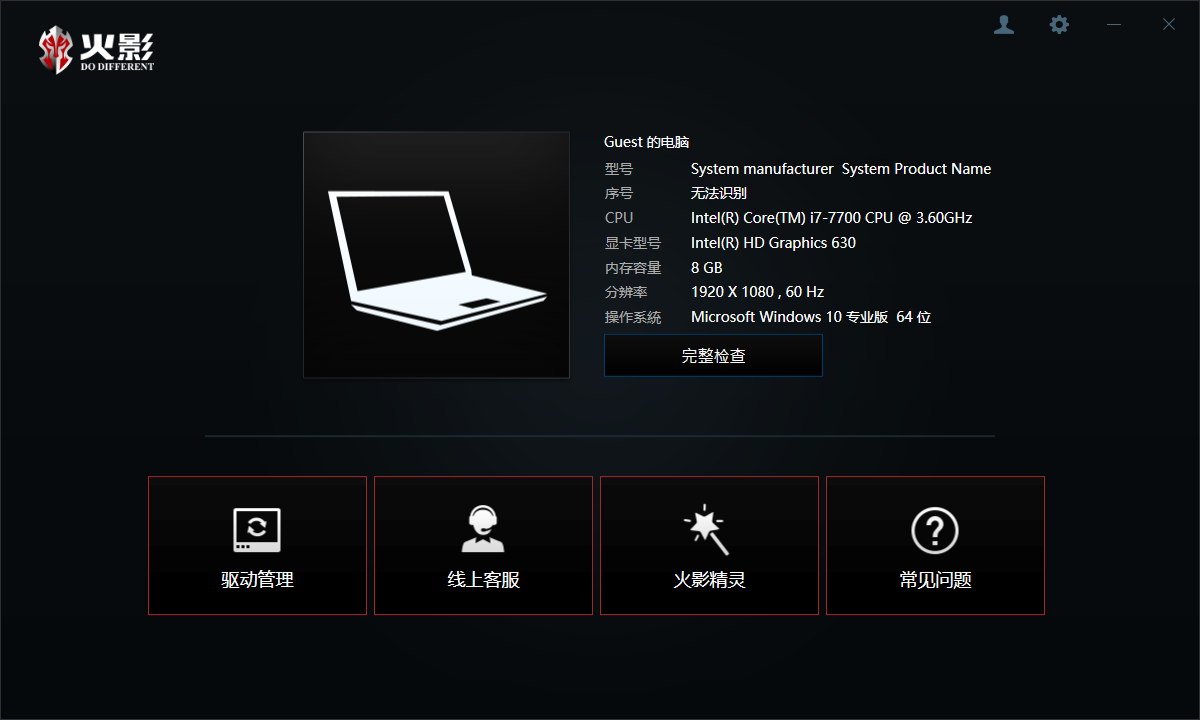Click the question mark circle icon

click(x=935, y=530)
